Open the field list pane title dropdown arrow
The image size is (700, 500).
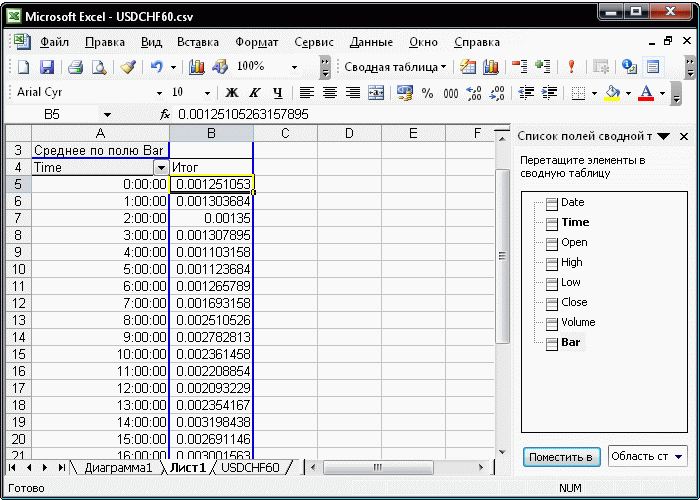click(x=664, y=137)
